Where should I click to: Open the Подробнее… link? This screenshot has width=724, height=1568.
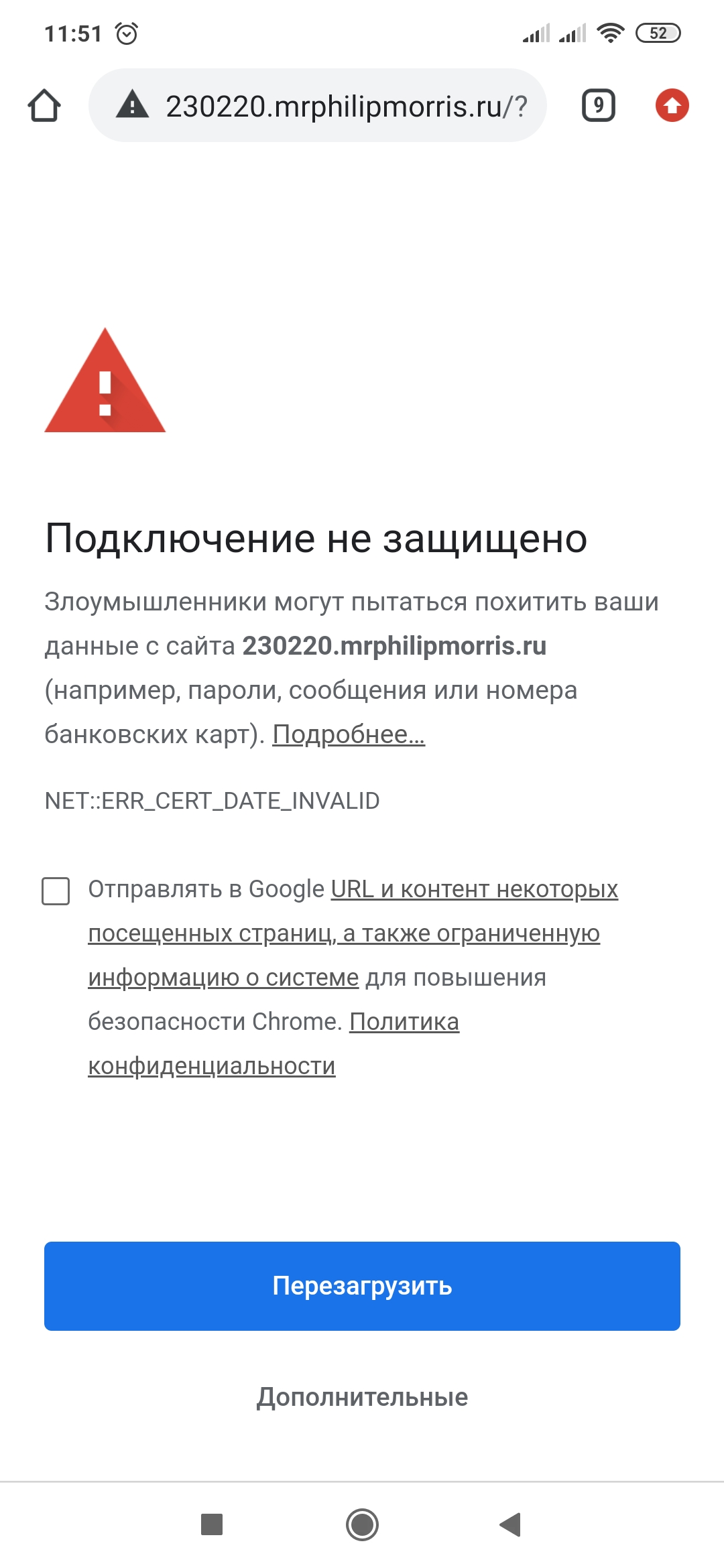click(x=349, y=734)
